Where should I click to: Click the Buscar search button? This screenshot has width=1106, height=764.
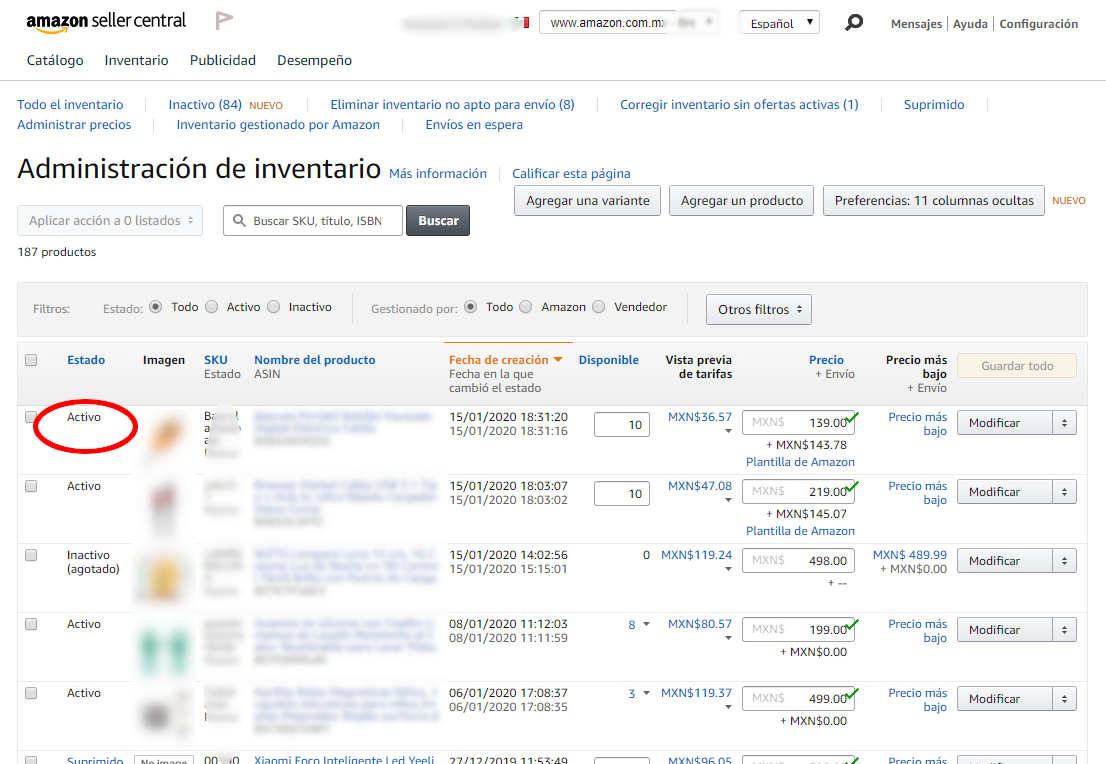tap(437, 221)
